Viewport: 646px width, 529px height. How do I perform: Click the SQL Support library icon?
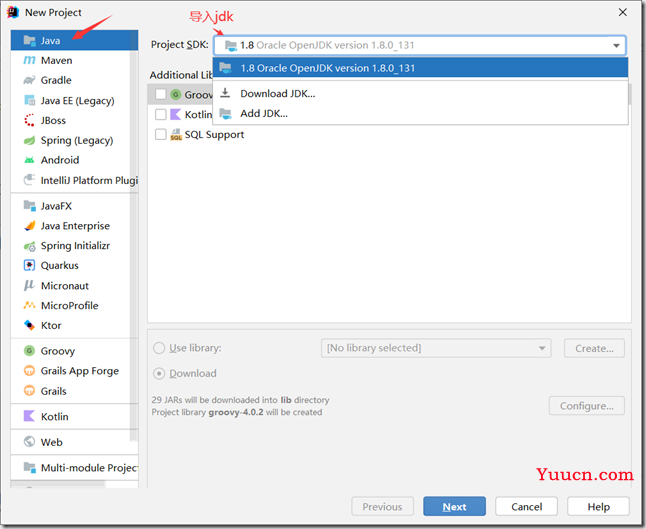coord(176,134)
